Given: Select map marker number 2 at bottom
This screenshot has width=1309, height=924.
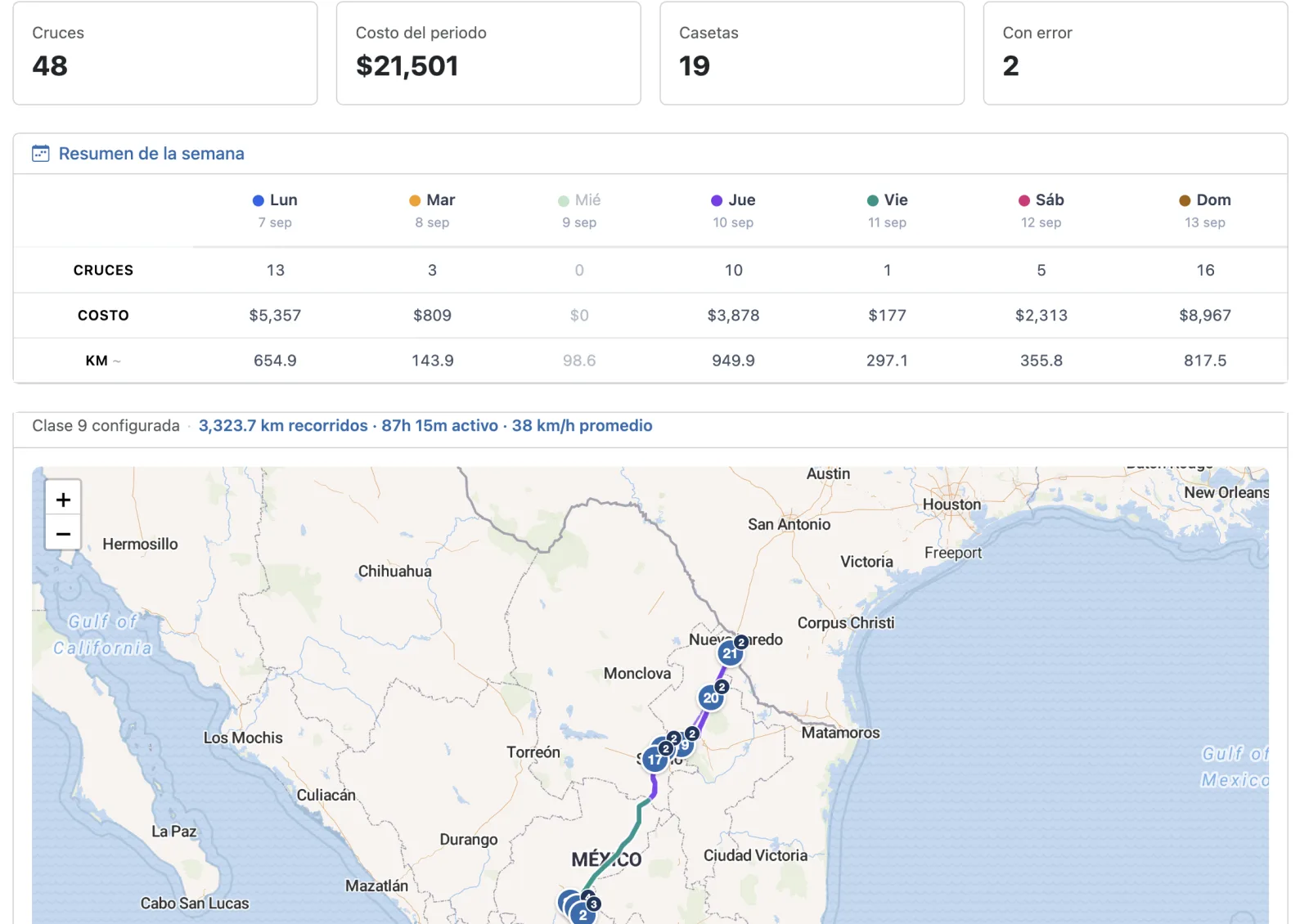Looking at the screenshot, I should (583, 914).
